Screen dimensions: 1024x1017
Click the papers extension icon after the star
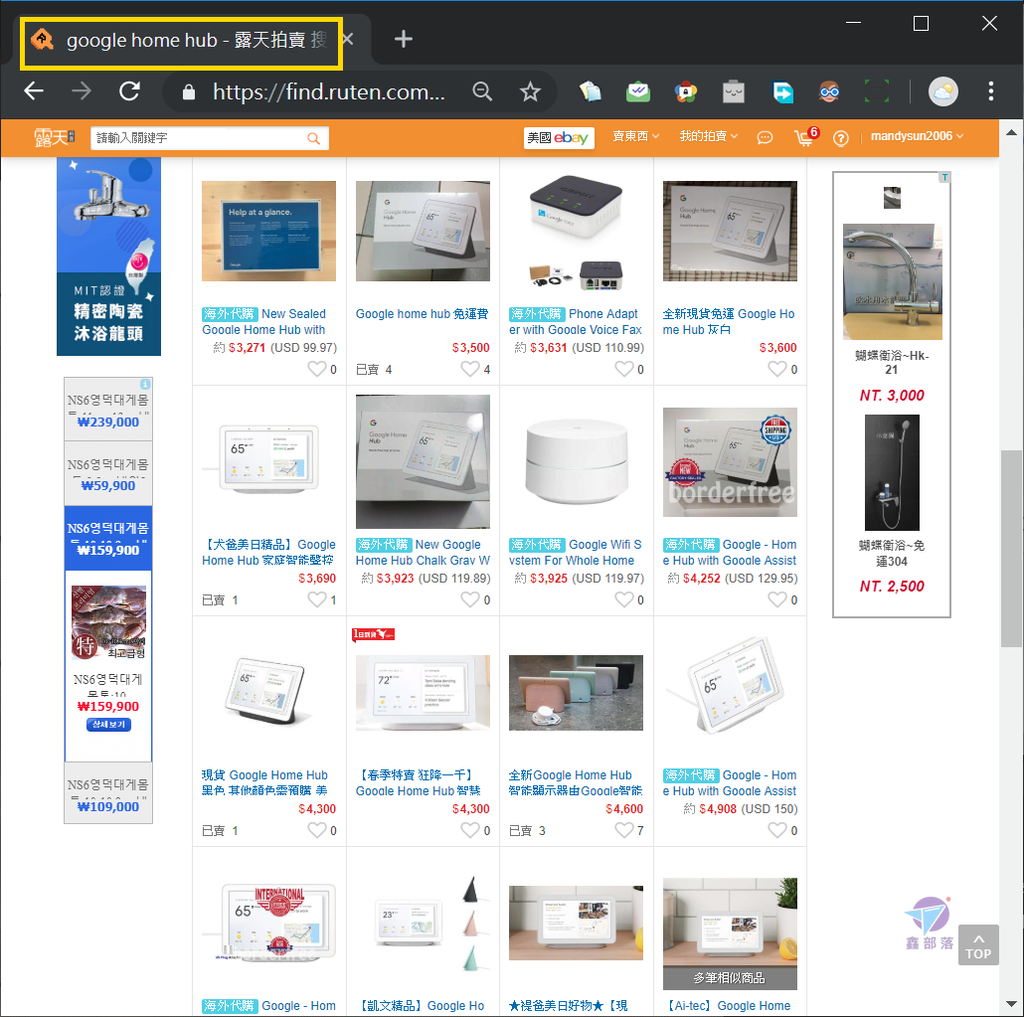590,91
